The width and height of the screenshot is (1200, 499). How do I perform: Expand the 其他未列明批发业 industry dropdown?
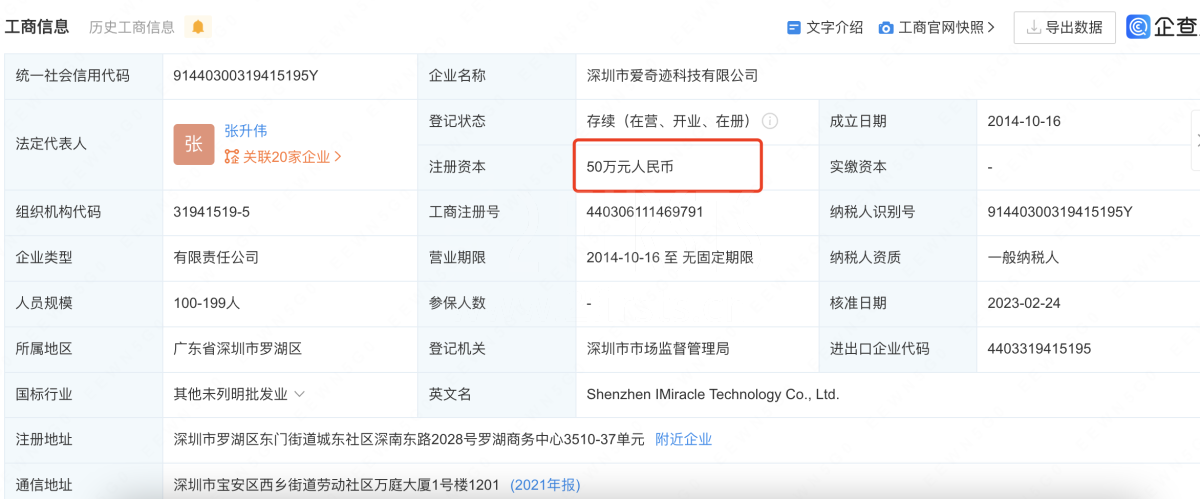[x=300, y=395]
